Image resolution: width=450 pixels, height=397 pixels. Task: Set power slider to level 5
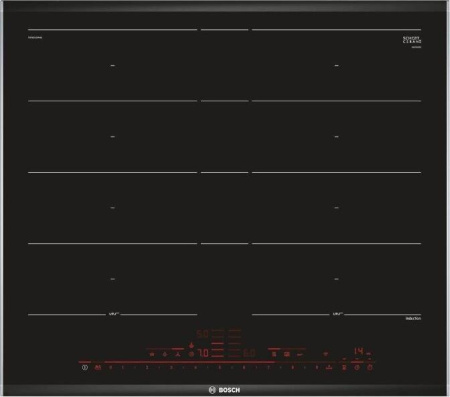[220, 368]
